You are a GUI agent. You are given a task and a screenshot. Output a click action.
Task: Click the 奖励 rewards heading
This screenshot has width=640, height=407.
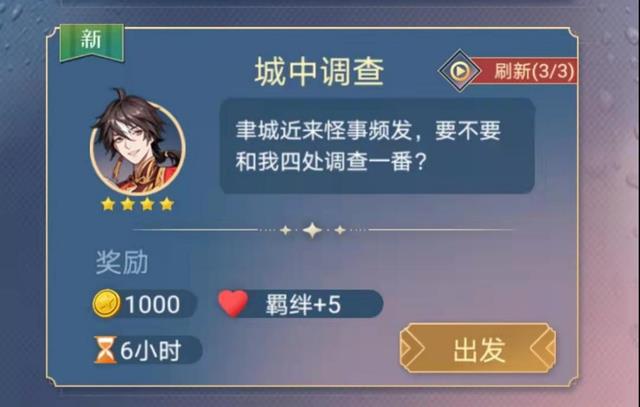point(122,262)
